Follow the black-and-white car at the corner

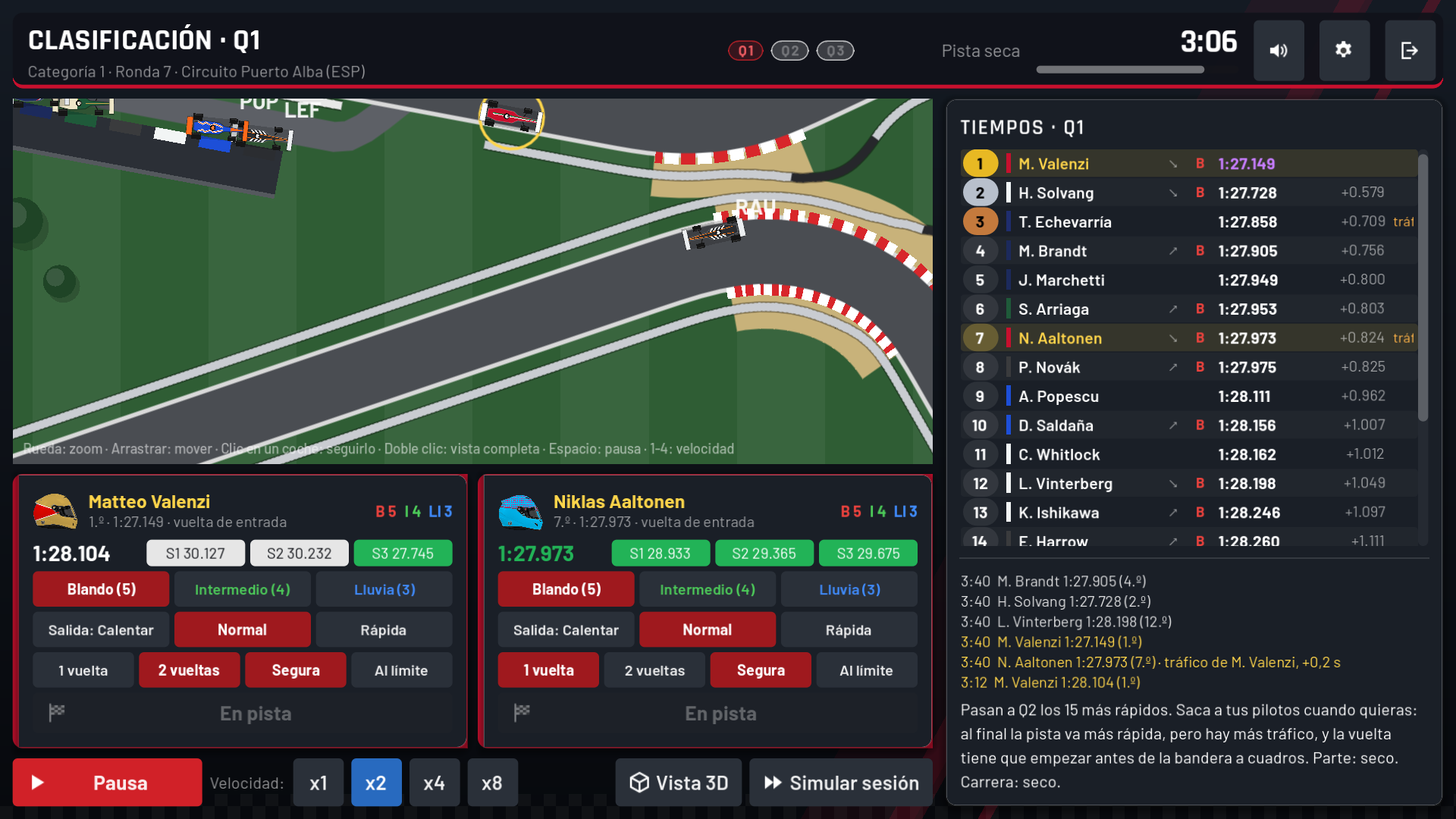(713, 232)
